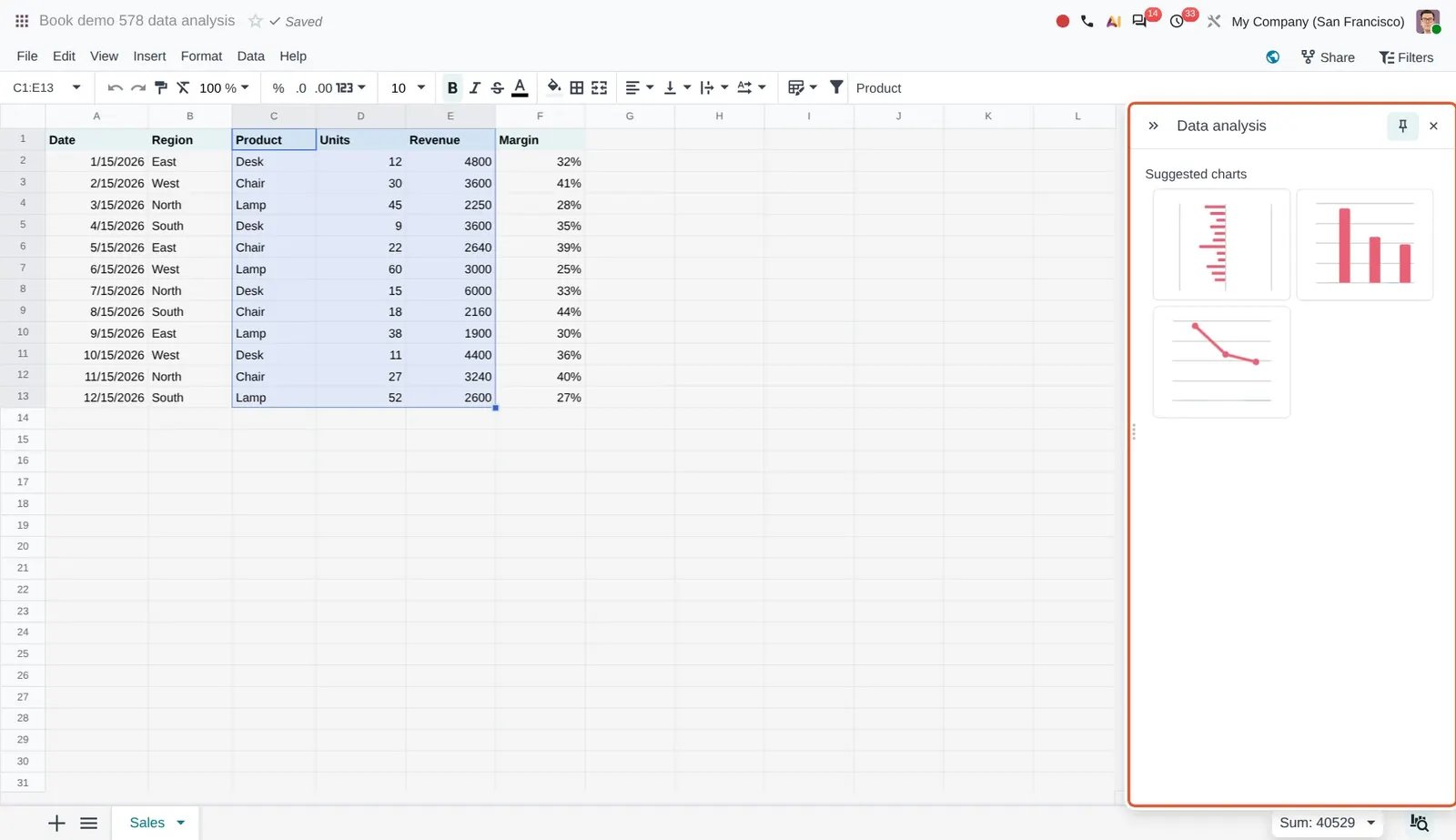Open the text wrapping dropdown

point(714,88)
